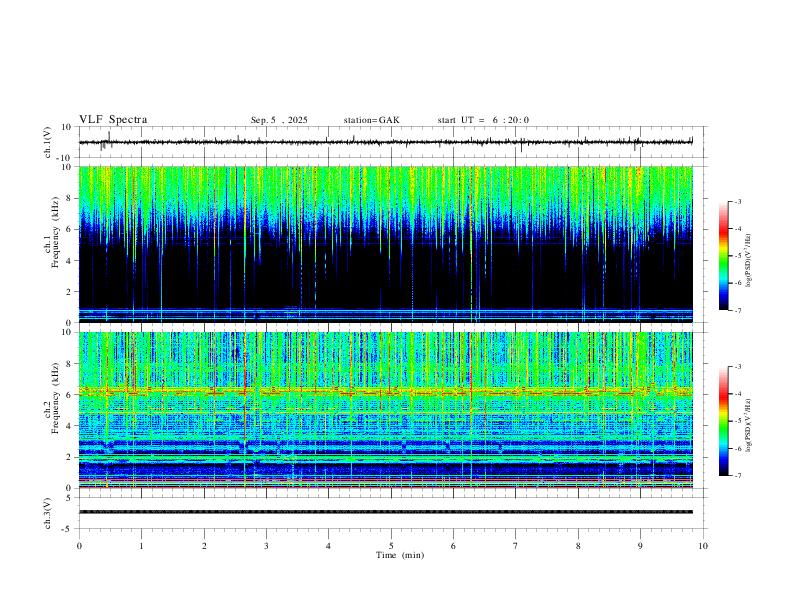Click the "8" tick on the time axis
This screenshot has width=792, height=612.
[x=578, y=546]
